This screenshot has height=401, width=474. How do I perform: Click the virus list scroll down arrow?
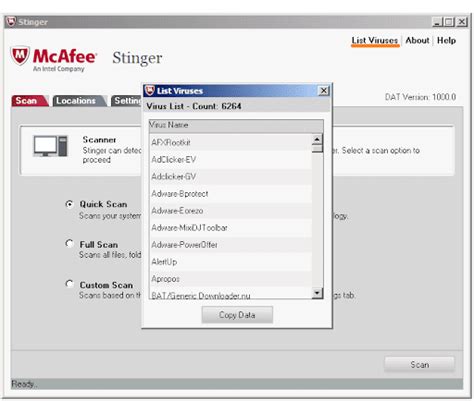coord(317,293)
